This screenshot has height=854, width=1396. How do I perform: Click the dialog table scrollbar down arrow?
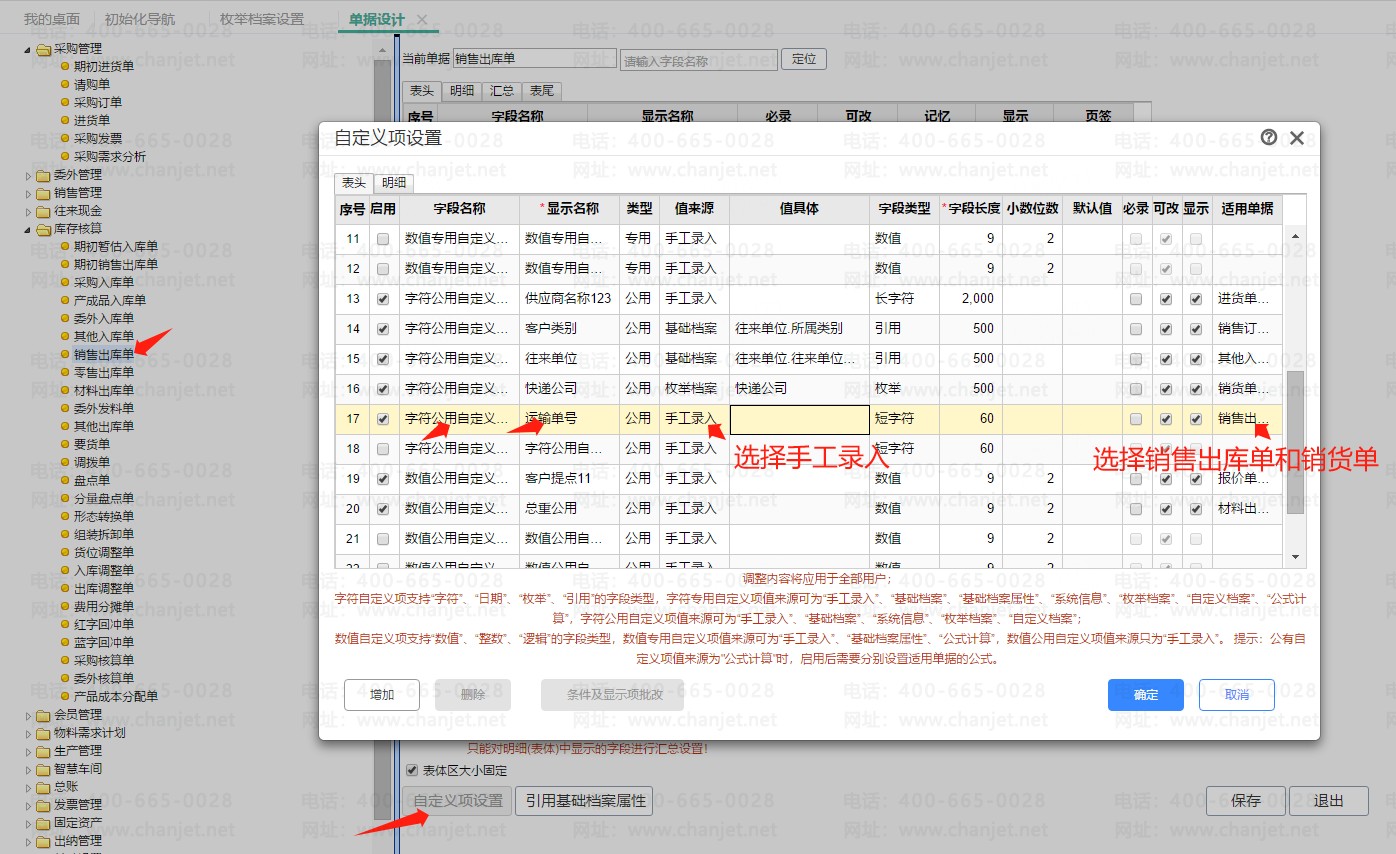[1296, 556]
